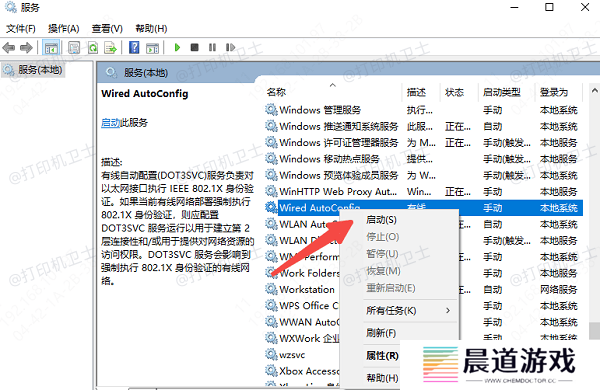Click the Pause service toolbar icon

pos(212,47)
